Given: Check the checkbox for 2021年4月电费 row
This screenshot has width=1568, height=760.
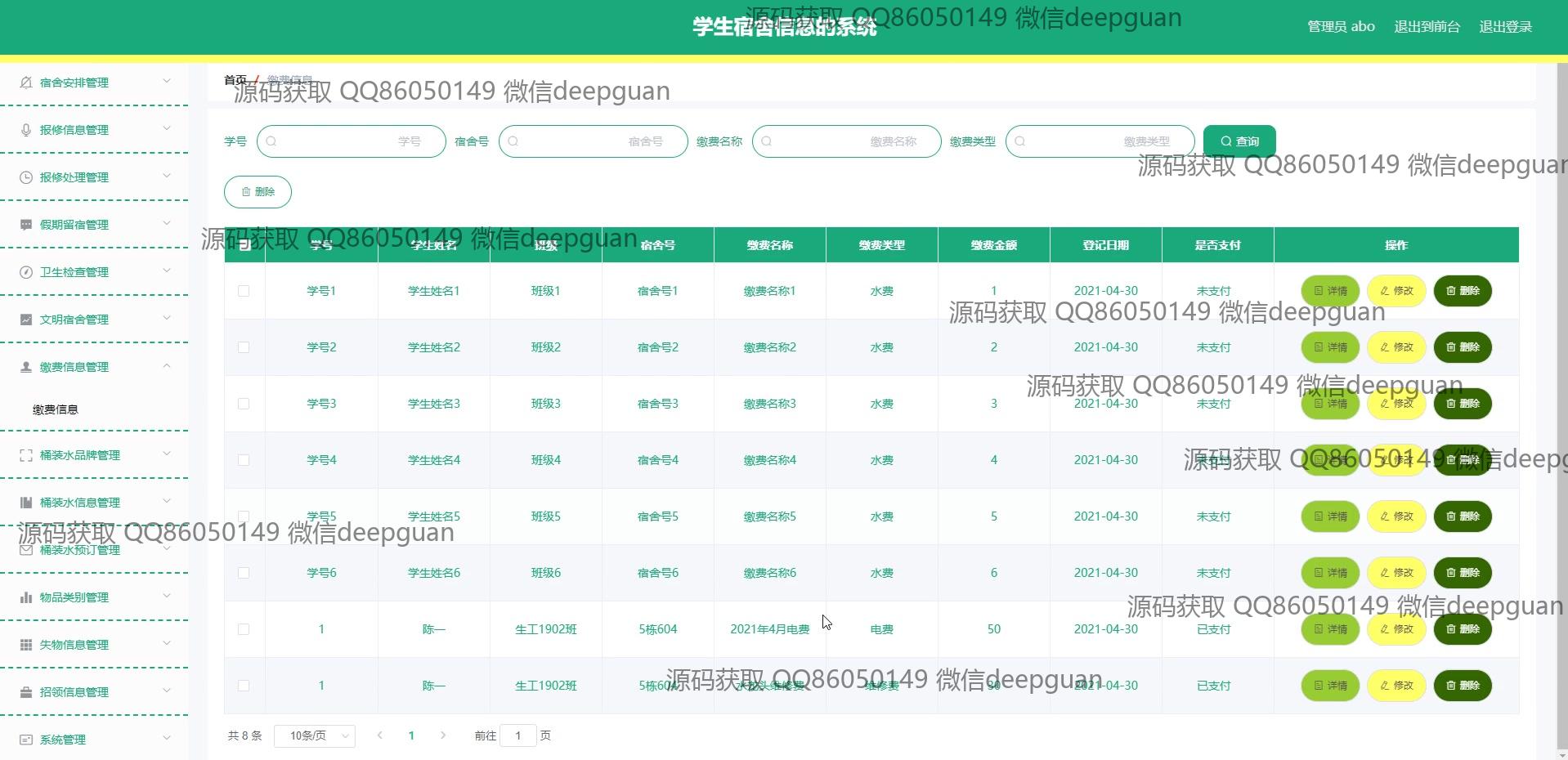Looking at the screenshot, I should click(244, 629).
